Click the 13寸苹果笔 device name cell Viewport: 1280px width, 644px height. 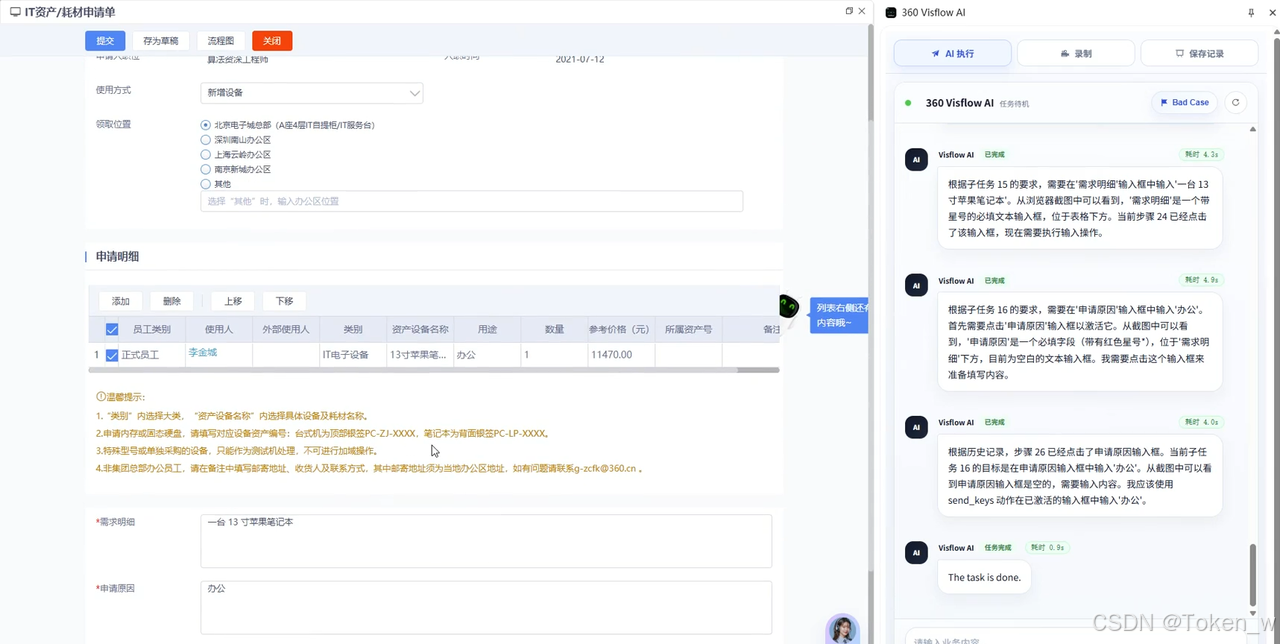click(419, 355)
